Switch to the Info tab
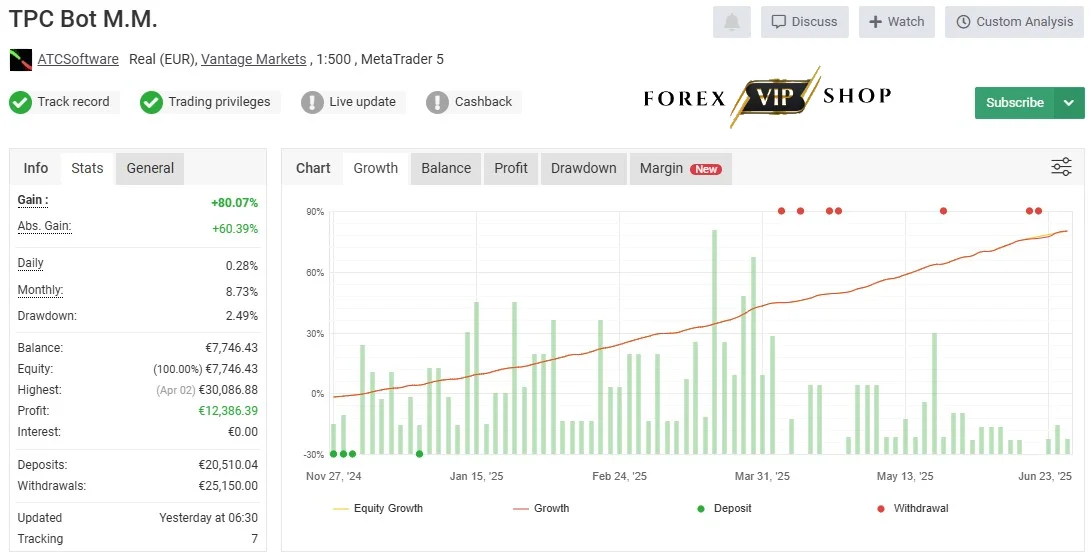 35,168
